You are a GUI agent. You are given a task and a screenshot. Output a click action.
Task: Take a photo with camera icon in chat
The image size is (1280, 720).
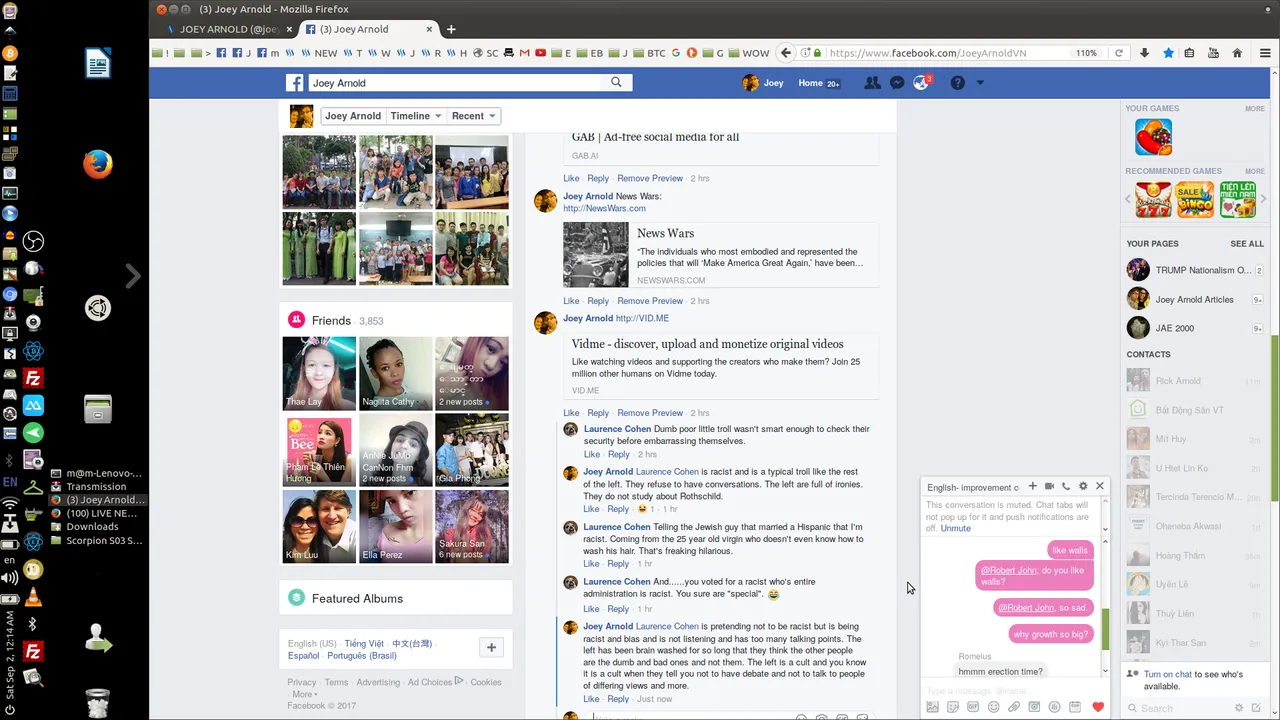click(x=1034, y=707)
